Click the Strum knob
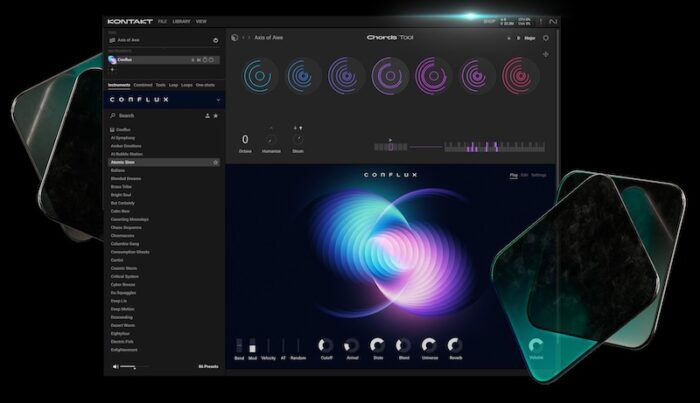700x403 pixels. 297,139
